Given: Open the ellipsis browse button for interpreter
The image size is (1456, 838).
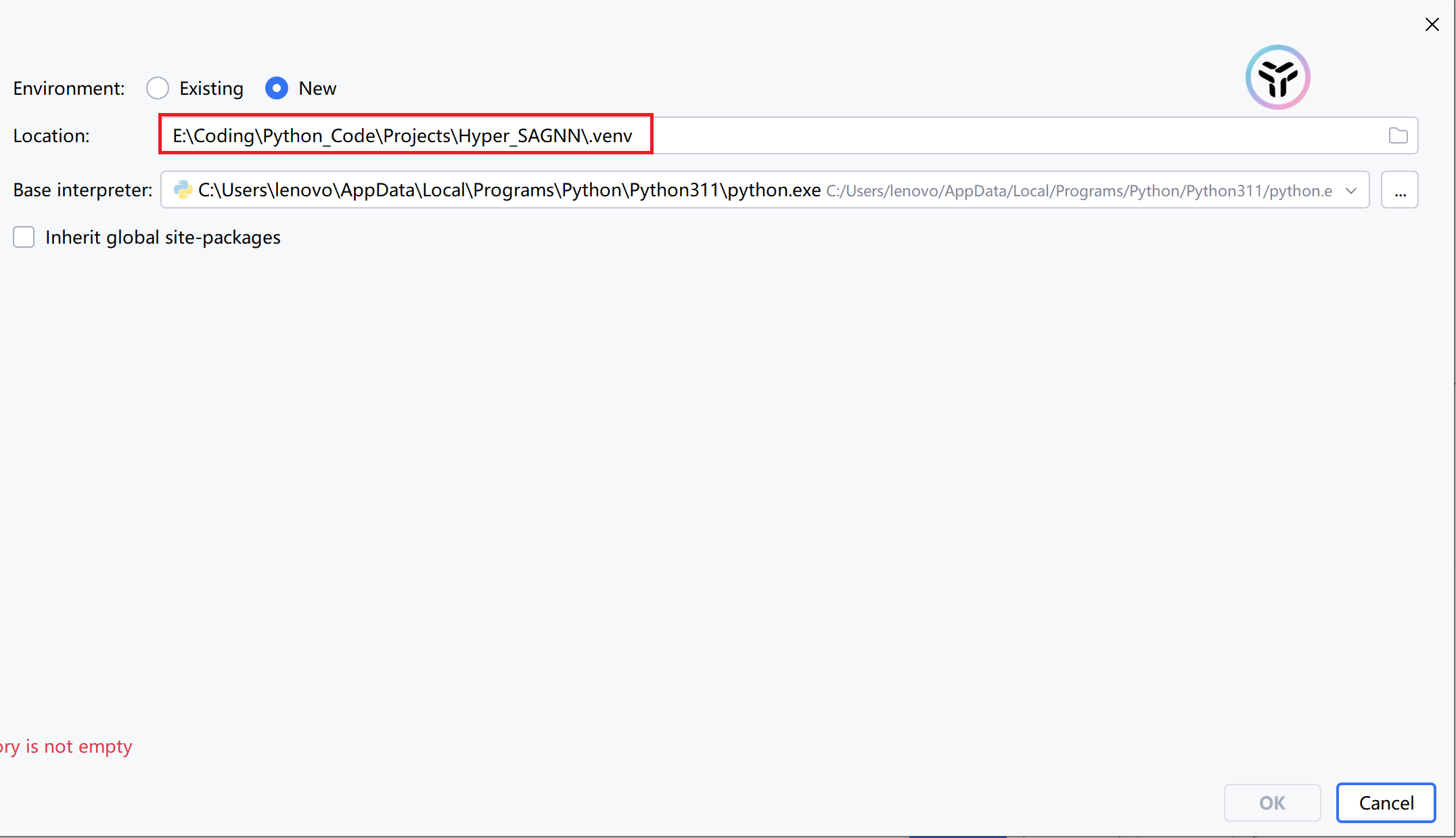Looking at the screenshot, I should (1399, 190).
